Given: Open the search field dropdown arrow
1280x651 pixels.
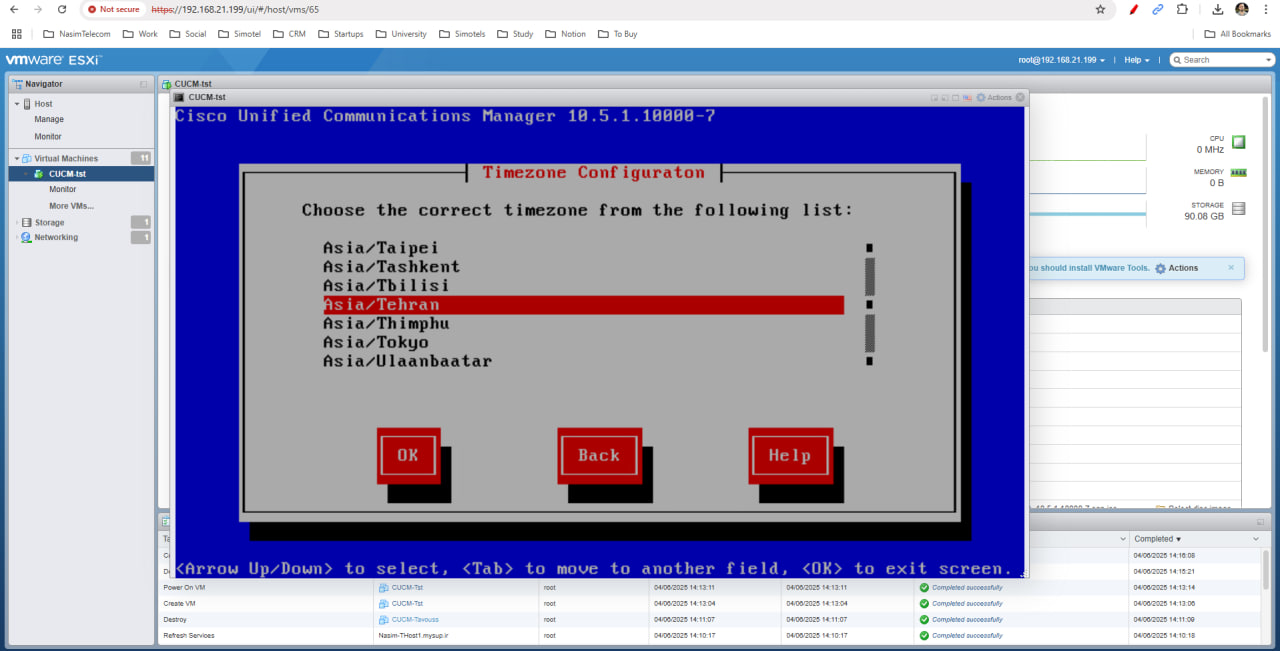Looking at the screenshot, I should 1270,60.
